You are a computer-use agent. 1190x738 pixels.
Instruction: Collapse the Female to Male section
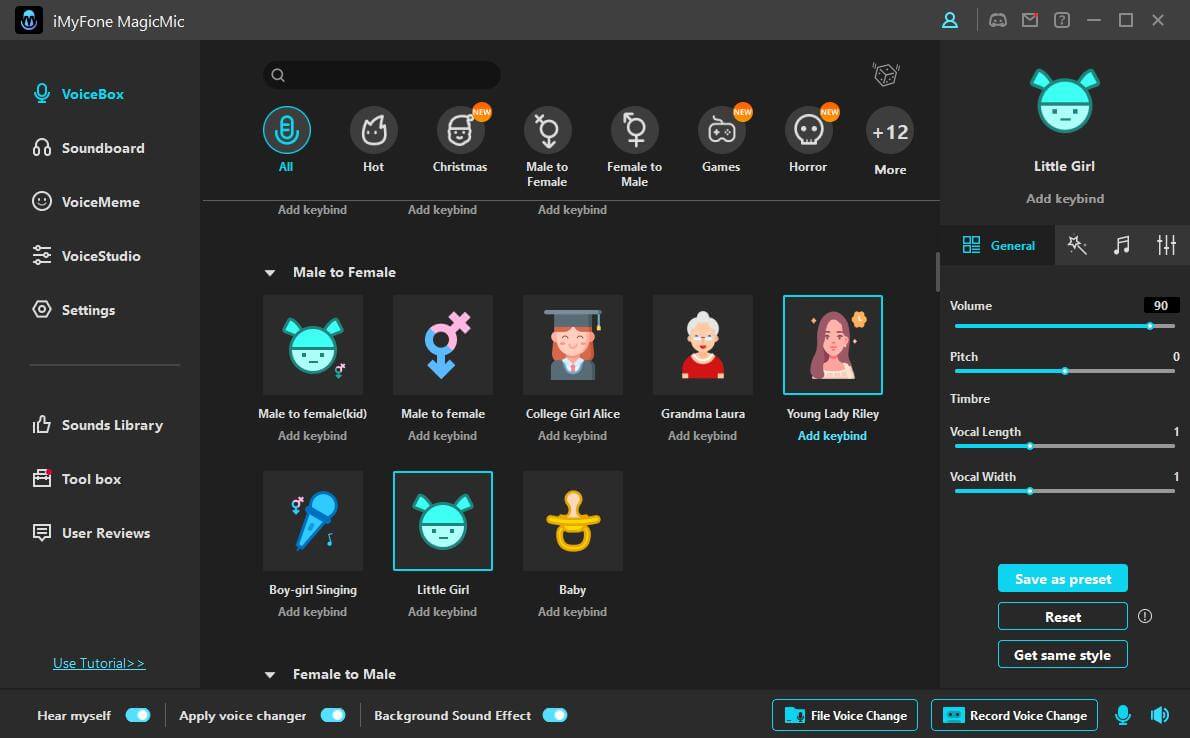(269, 674)
